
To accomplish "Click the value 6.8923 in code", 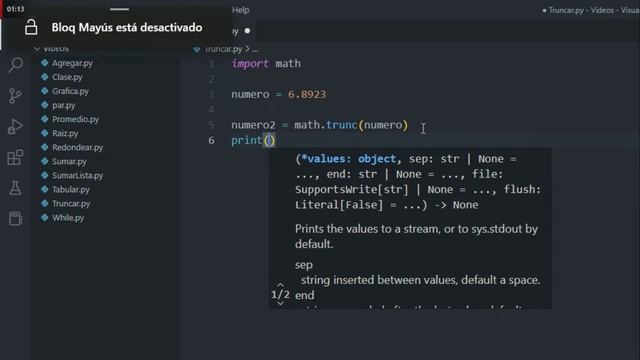I will point(307,94).
